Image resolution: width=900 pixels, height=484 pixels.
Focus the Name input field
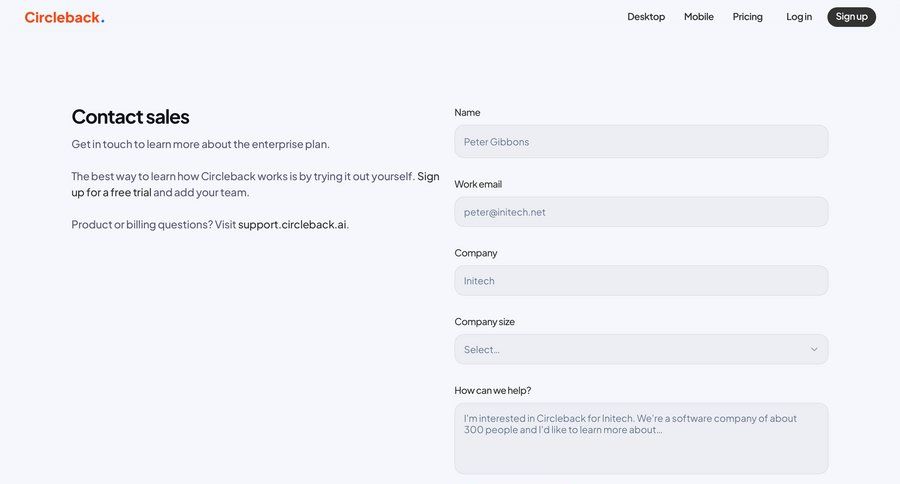point(641,142)
